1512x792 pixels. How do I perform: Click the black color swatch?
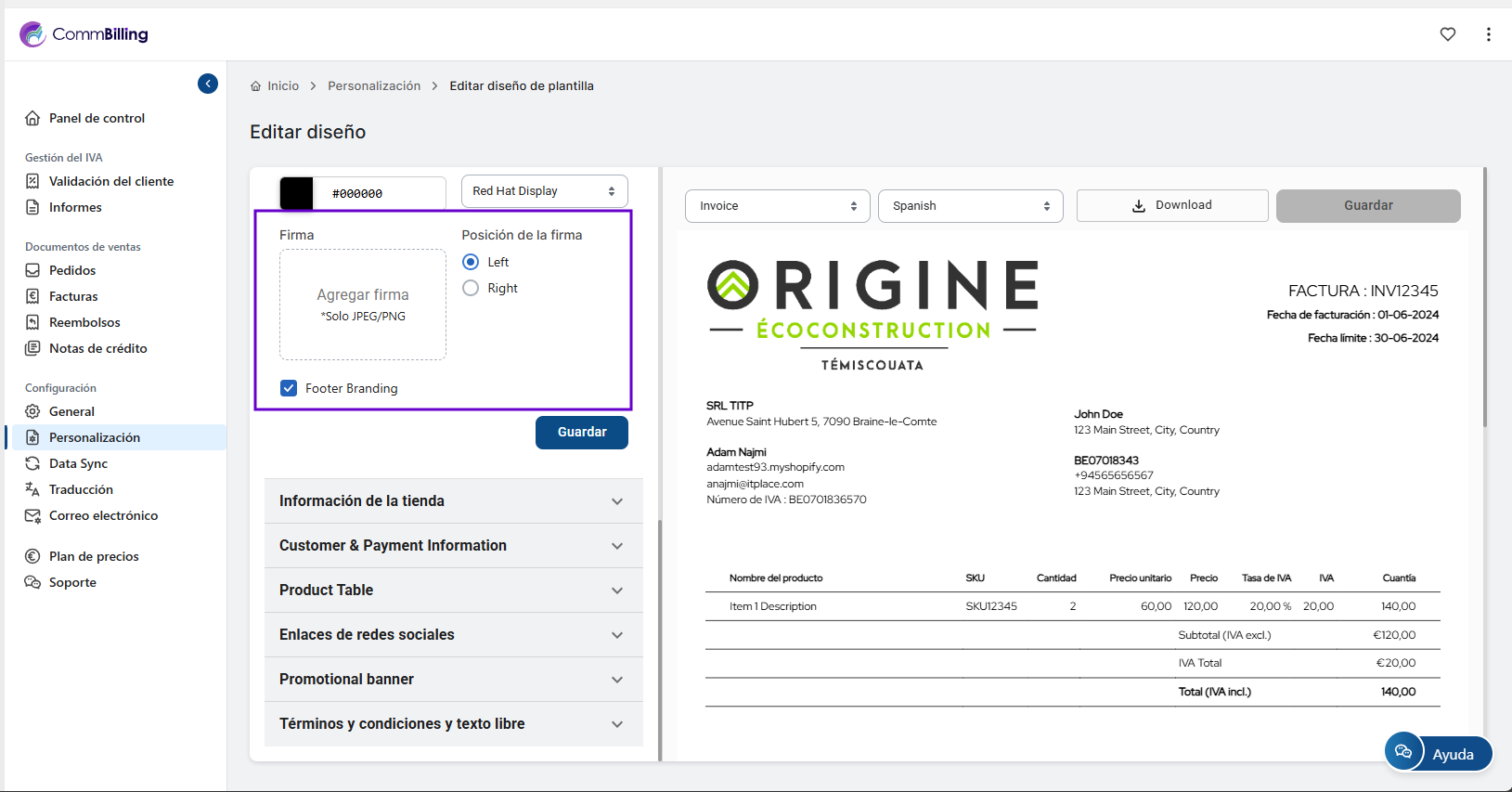pos(297,193)
